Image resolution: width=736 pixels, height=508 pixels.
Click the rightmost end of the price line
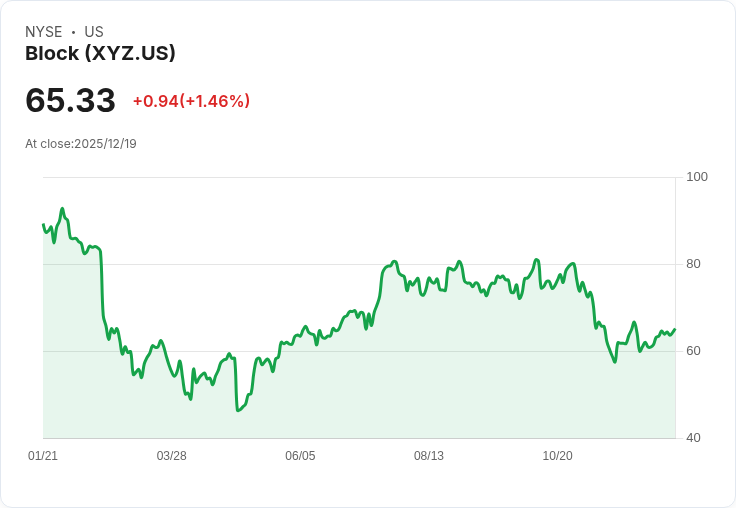click(675, 329)
